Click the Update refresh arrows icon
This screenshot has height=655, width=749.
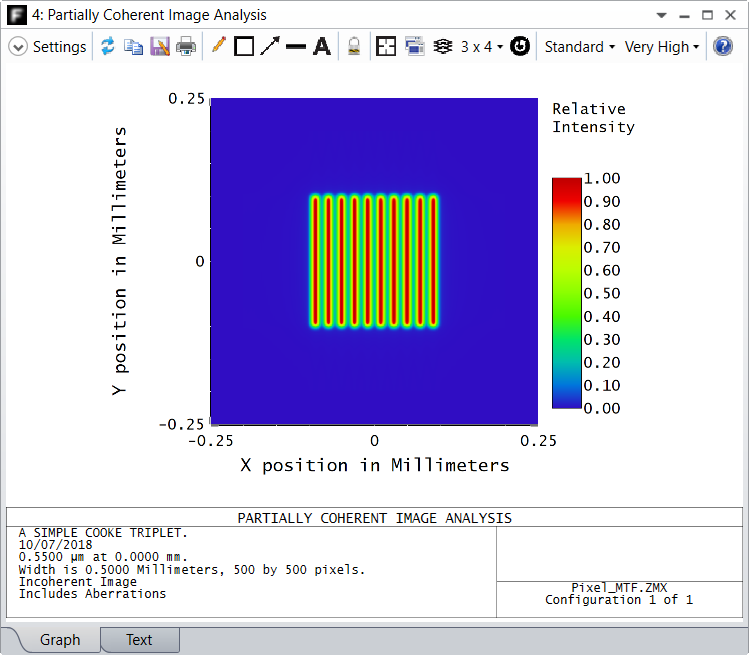108,46
